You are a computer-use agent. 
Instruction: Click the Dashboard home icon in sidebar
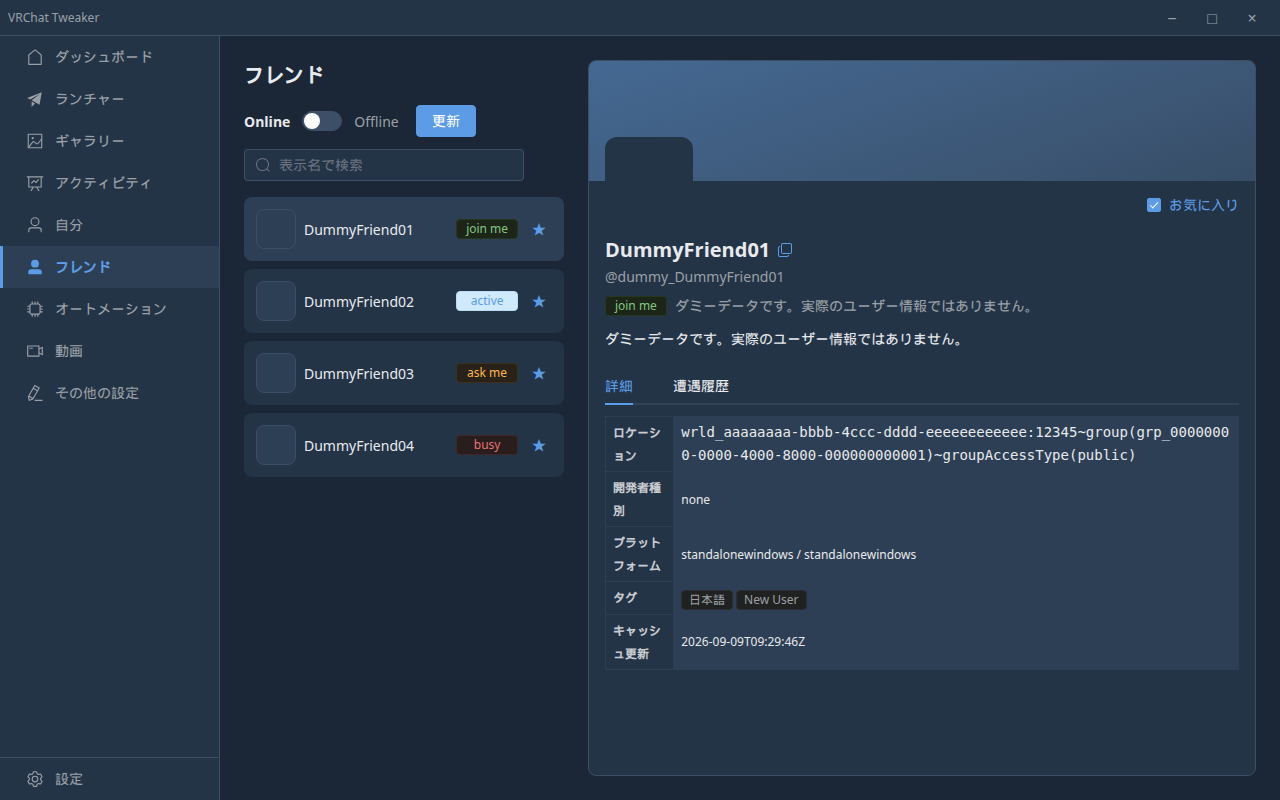click(x=35, y=57)
